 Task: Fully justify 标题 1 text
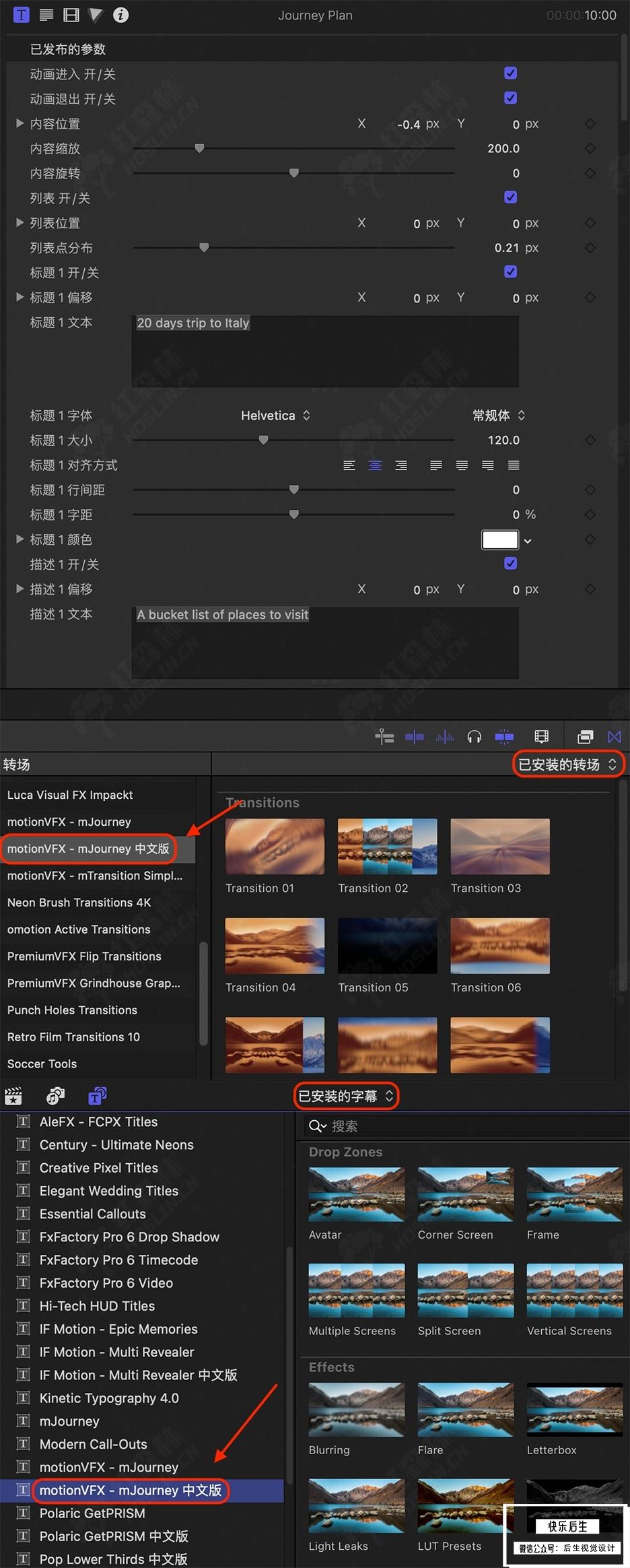(514, 465)
